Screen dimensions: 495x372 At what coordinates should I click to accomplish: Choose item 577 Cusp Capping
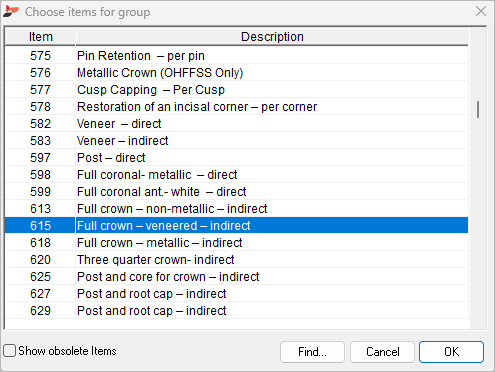[x=237, y=90]
